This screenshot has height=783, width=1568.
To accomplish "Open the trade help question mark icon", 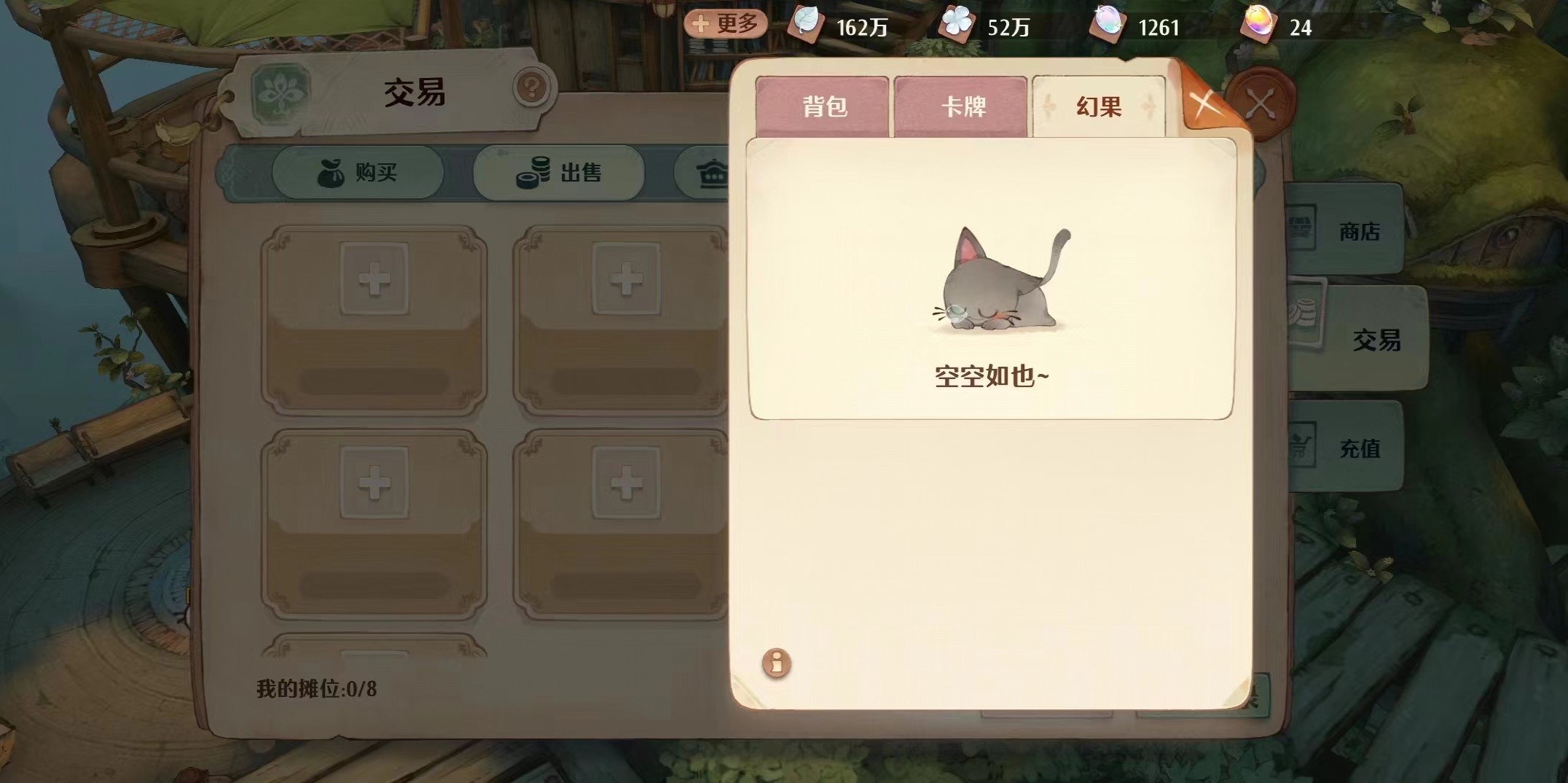I will 532,88.
